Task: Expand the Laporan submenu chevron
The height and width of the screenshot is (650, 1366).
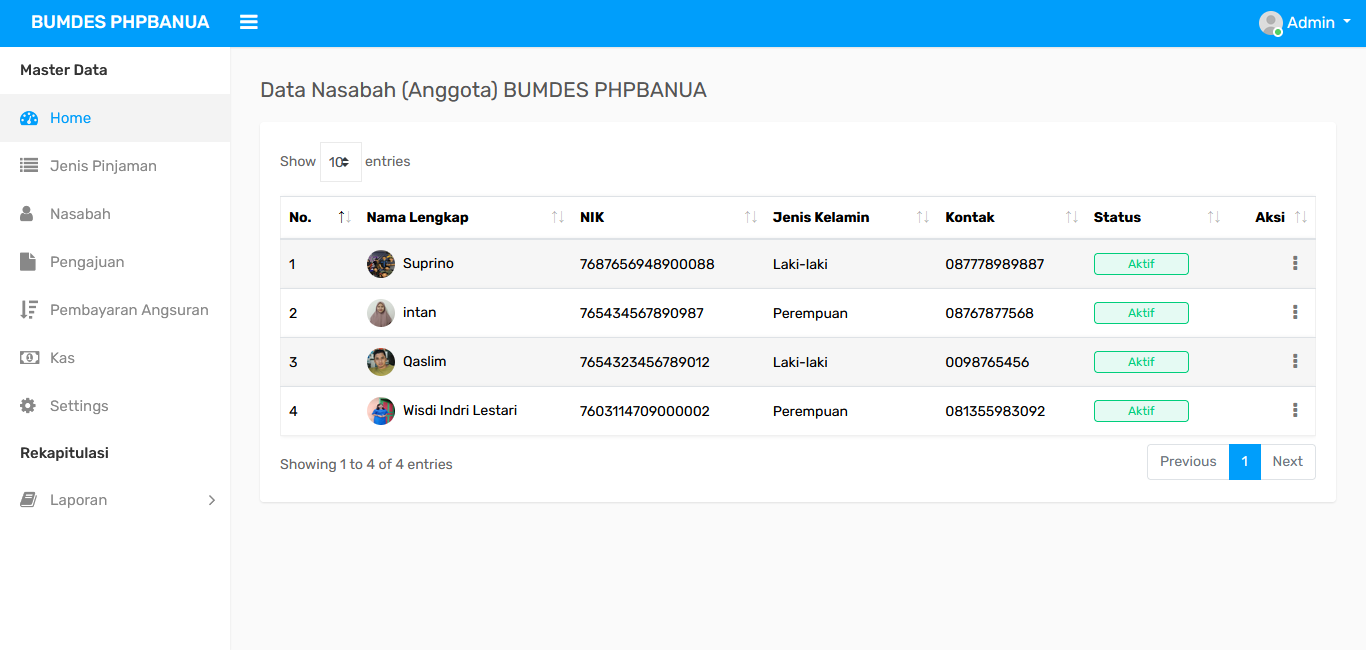Action: (211, 500)
